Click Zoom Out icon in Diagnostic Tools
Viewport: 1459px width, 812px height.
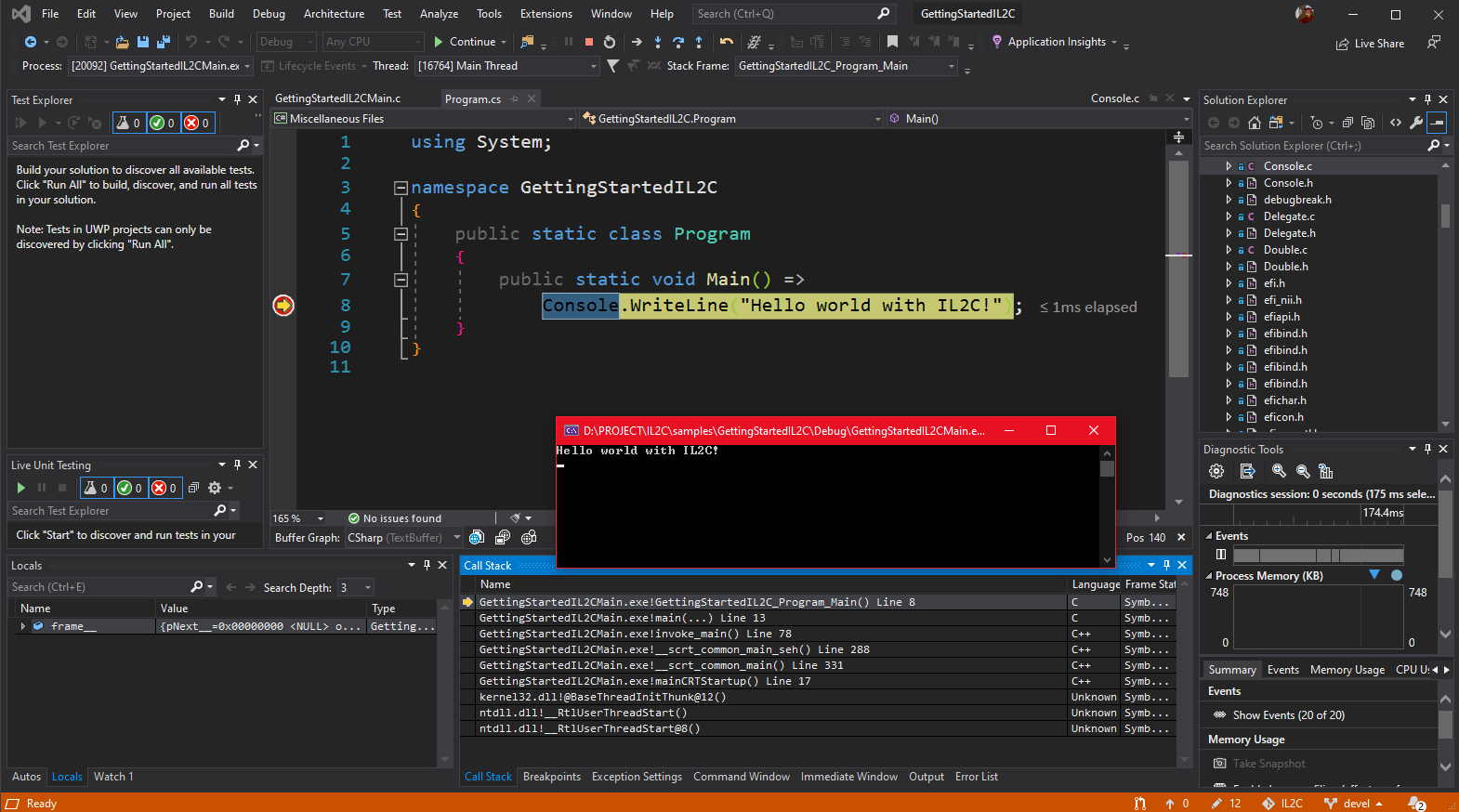click(1303, 471)
